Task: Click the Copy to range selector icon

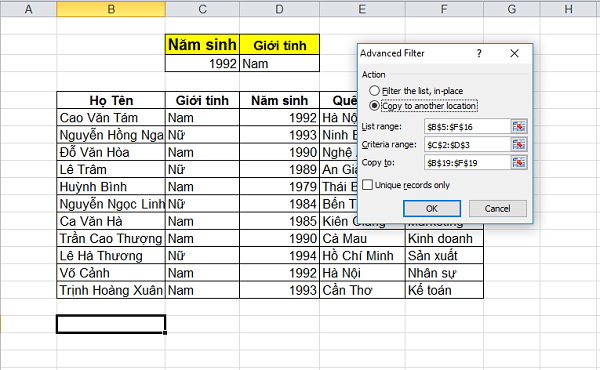Action: [x=518, y=163]
